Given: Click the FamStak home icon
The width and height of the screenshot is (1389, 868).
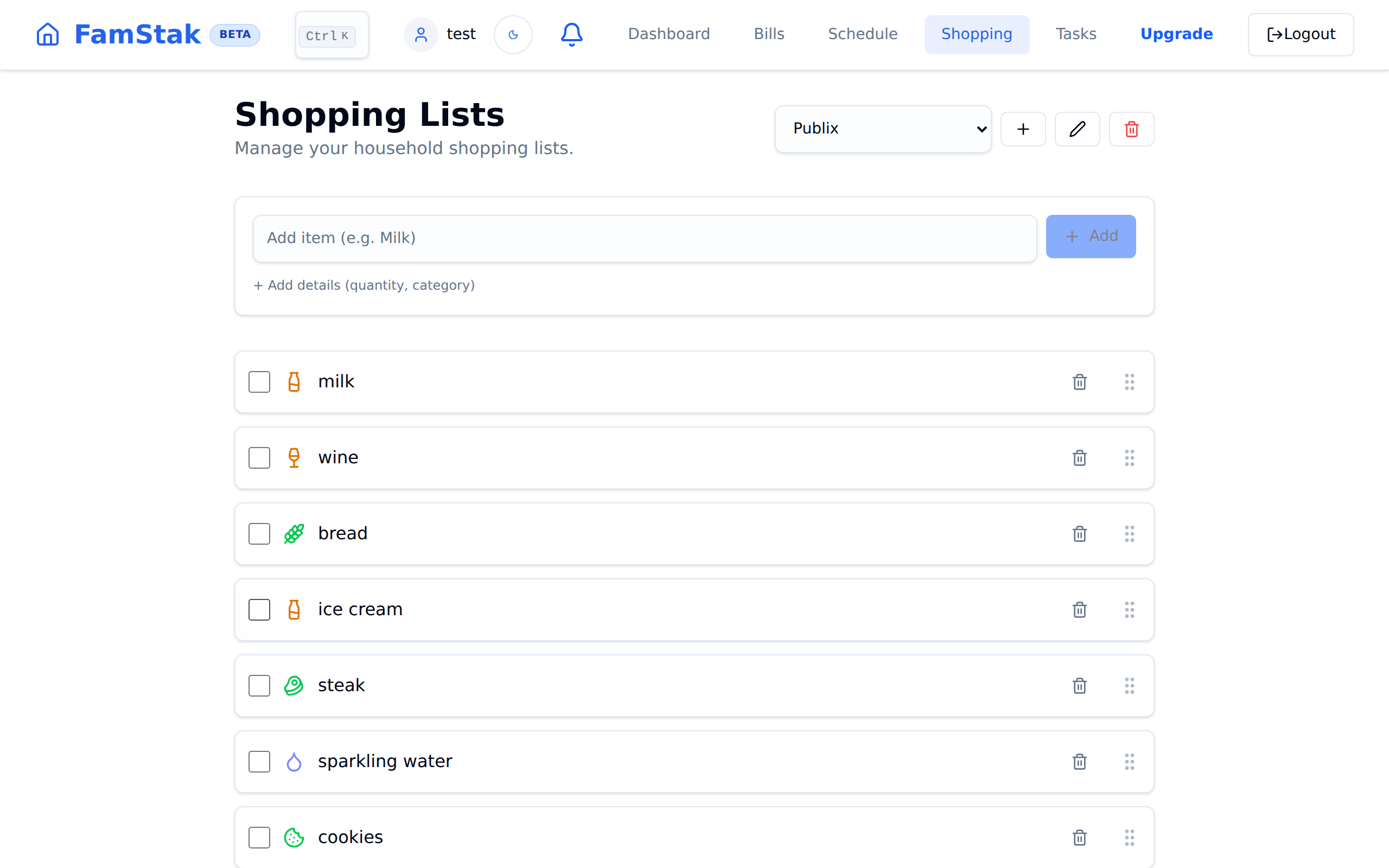Looking at the screenshot, I should tap(47, 34).
